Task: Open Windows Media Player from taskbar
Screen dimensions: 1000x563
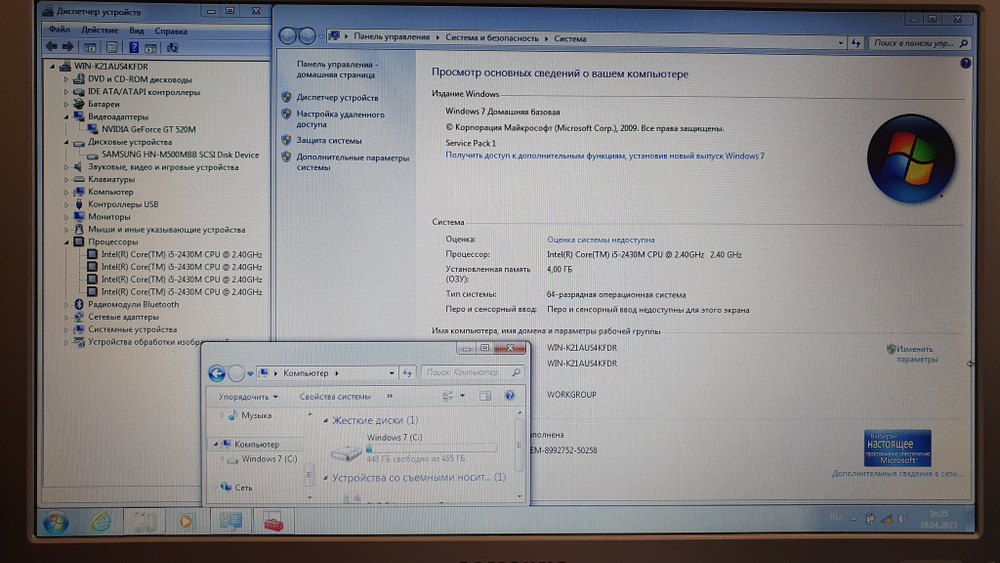Action: pyautogui.click(x=186, y=522)
